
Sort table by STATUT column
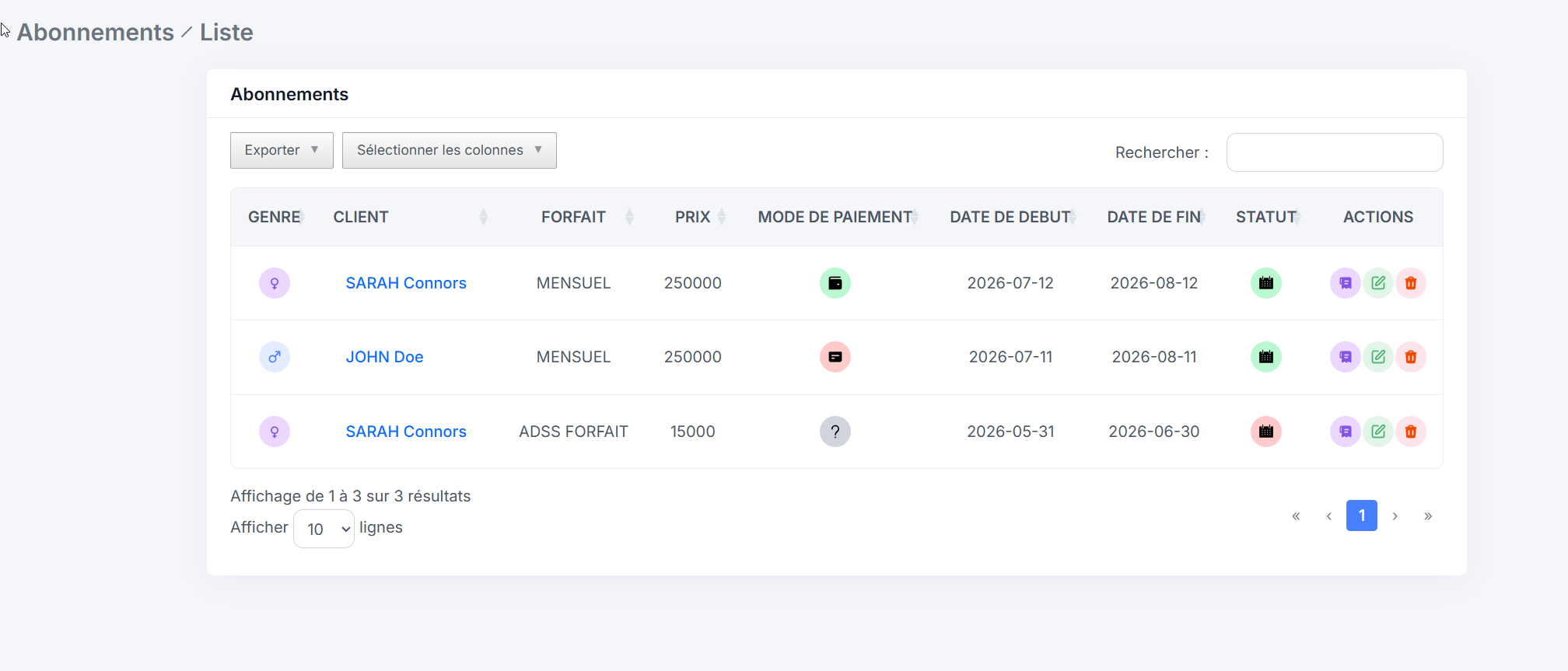tap(1266, 217)
